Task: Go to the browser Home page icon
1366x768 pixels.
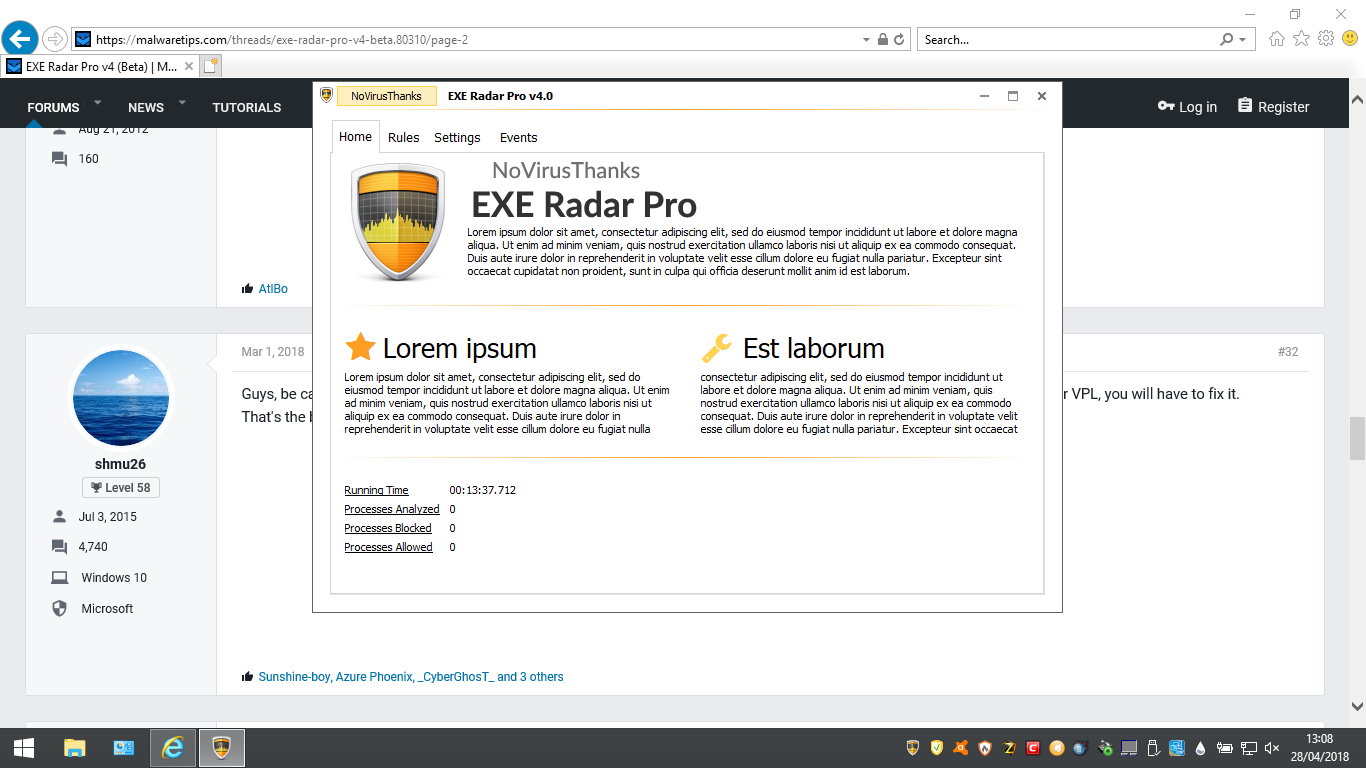Action: (1277, 39)
